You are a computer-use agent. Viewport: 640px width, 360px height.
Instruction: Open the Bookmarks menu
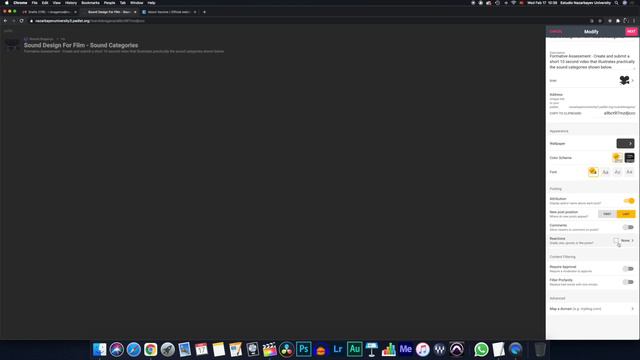[90, 3]
